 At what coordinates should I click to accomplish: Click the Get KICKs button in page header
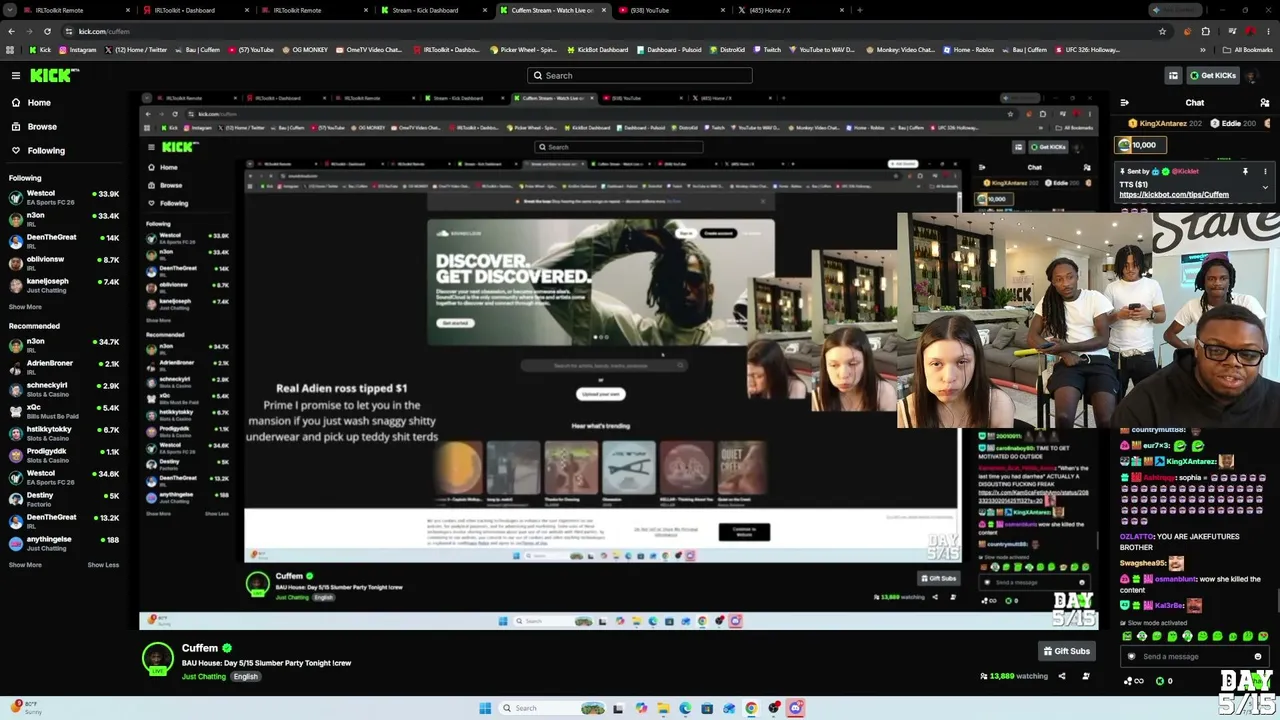[x=1213, y=75]
